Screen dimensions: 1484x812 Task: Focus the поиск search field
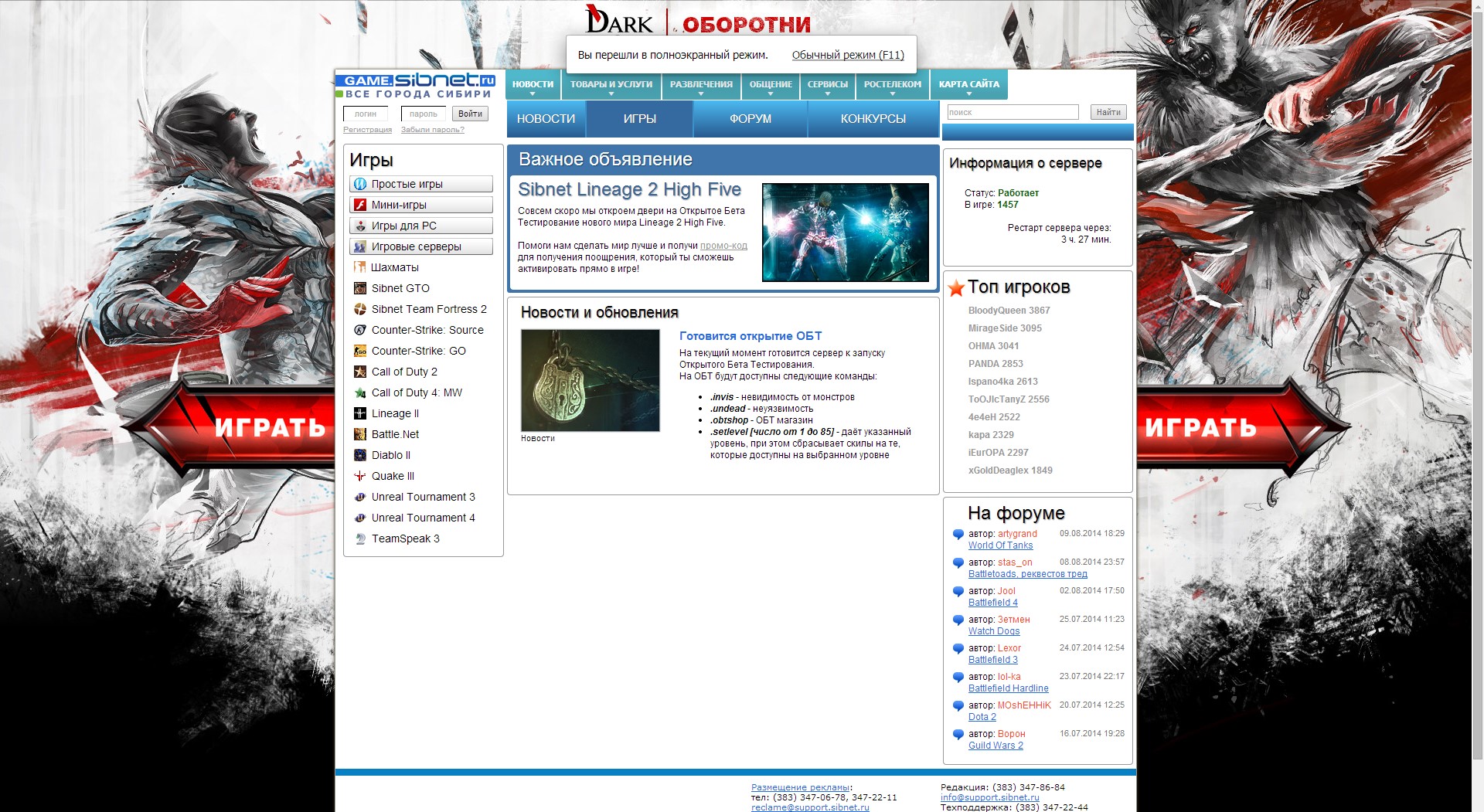(x=1013, y=112)
